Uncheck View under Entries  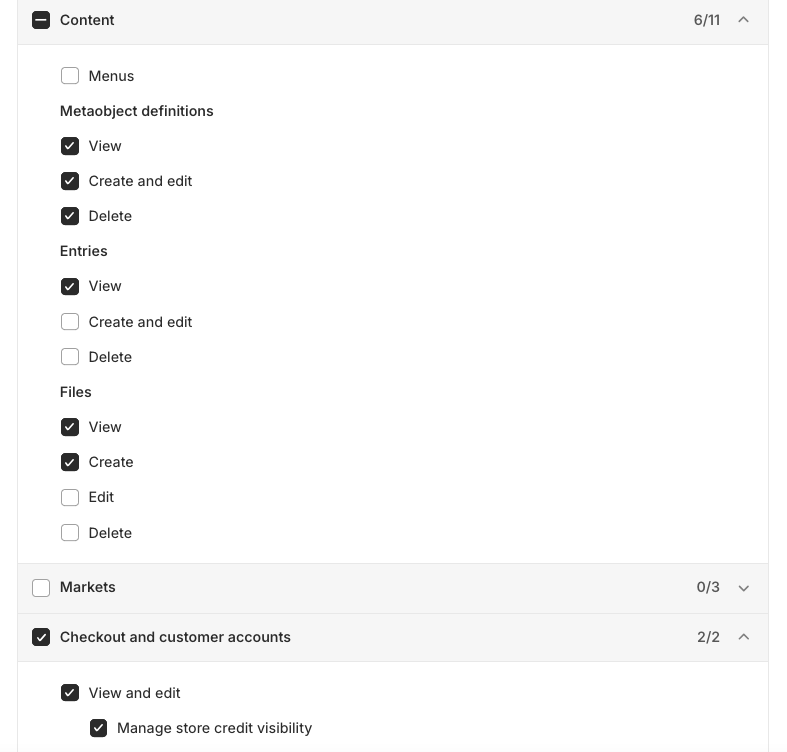tap(70, 287)
